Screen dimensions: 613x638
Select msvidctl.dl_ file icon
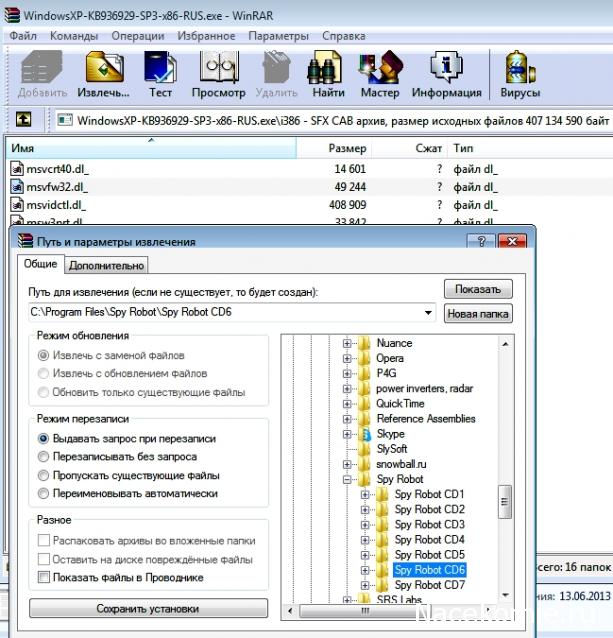tap(17, 205)
